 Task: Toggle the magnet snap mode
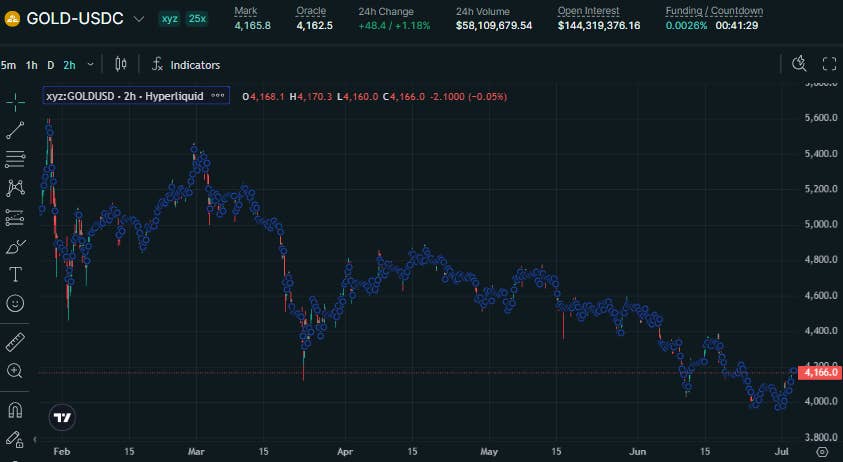click(x=16, y=410)
